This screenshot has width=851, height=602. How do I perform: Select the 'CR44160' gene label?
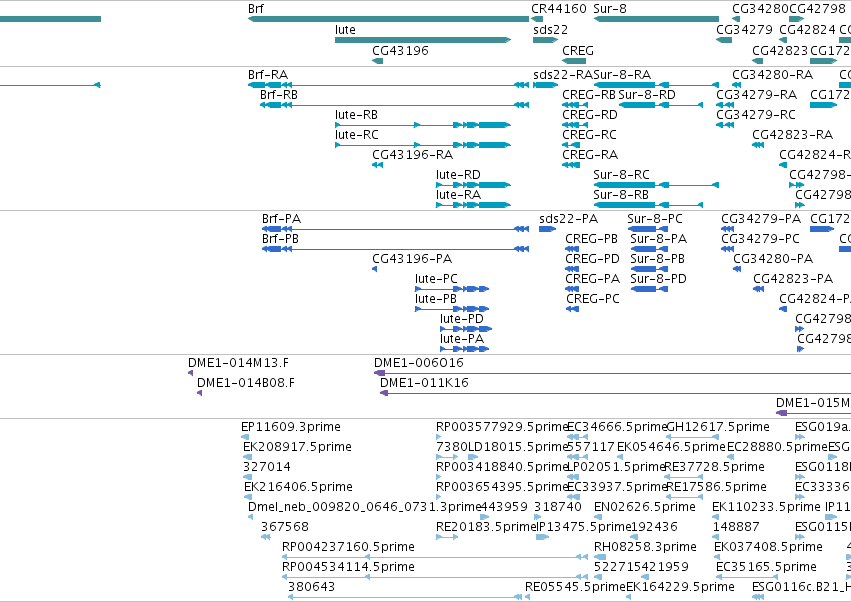coord(558,9)
